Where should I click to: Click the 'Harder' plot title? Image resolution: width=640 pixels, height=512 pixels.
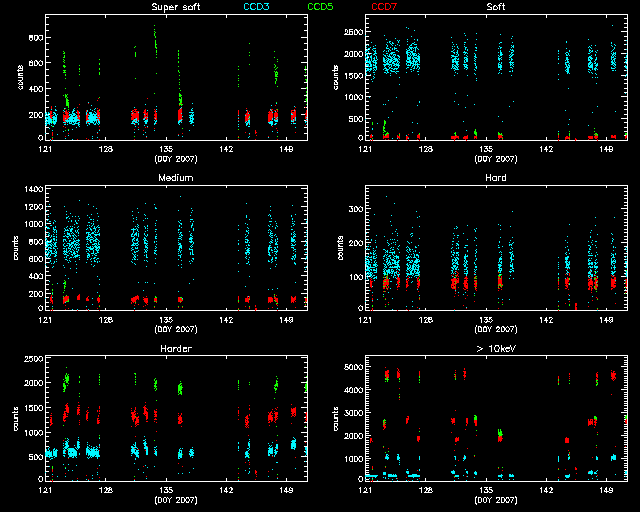click(175, 349)
